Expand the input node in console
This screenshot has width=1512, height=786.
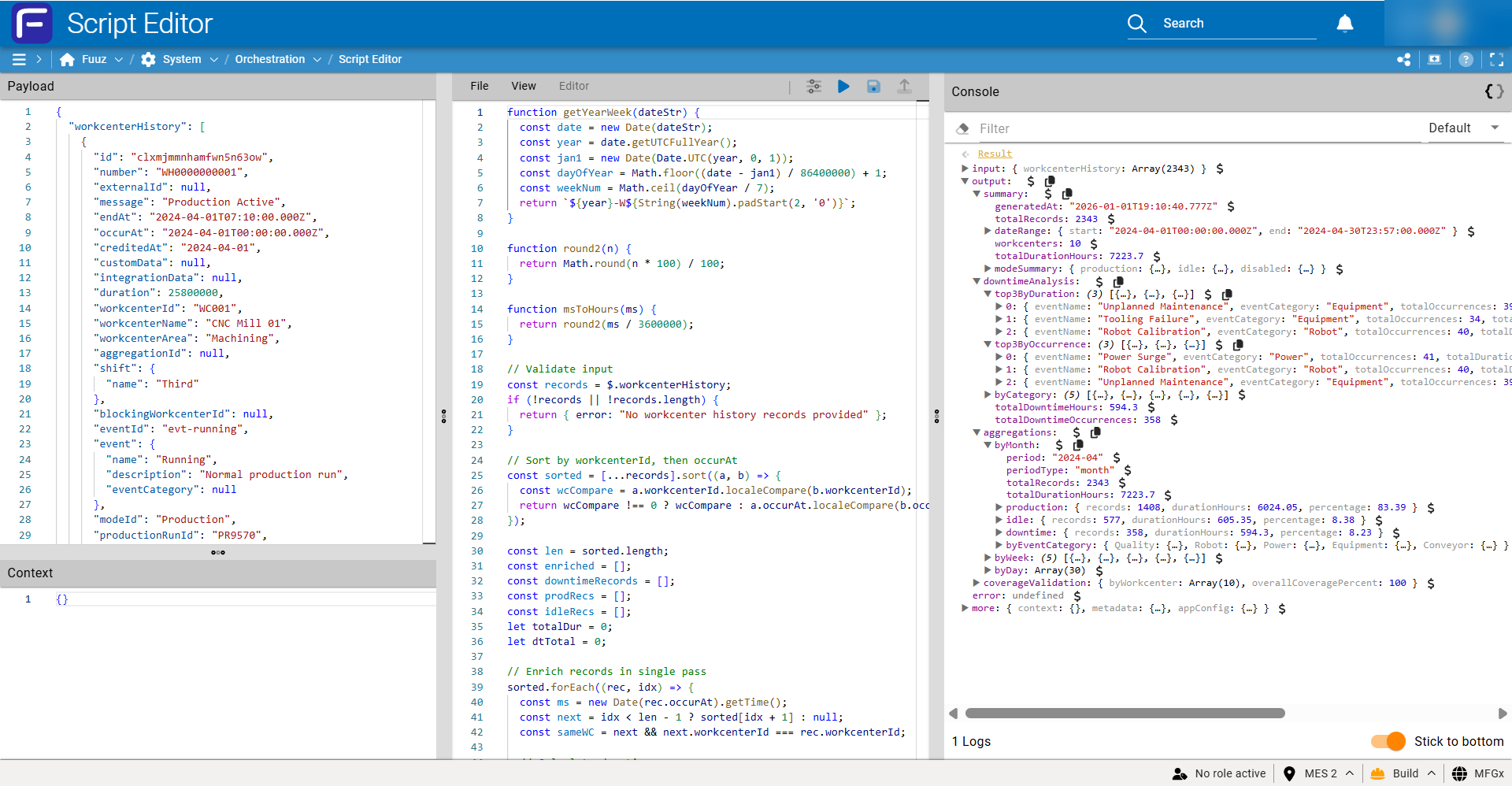point(965,169)
